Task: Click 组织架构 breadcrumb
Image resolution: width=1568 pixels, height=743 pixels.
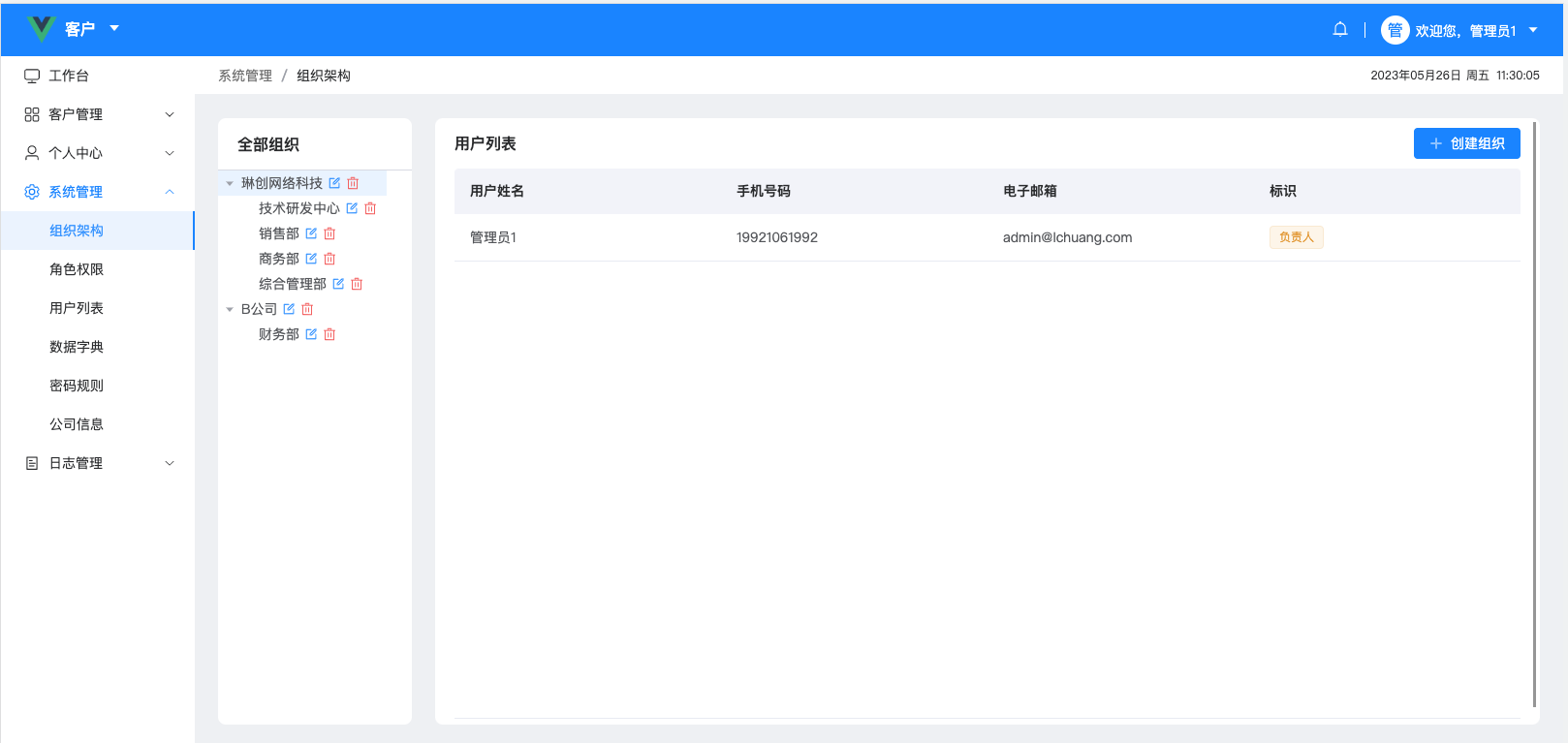Action: 324,76
